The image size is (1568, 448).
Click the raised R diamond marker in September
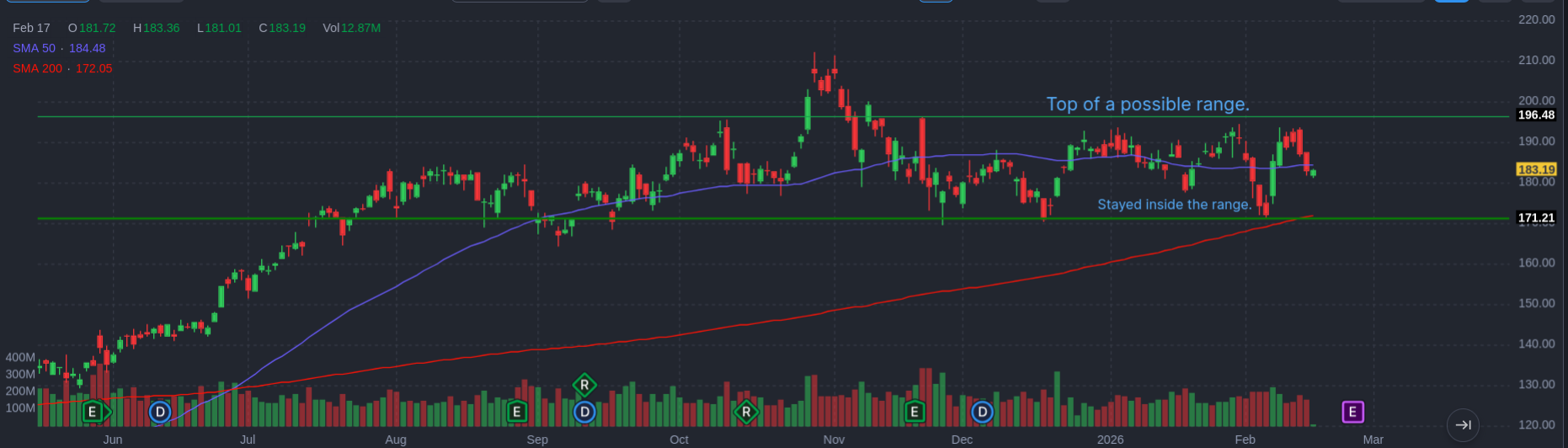tap(584, 385)
